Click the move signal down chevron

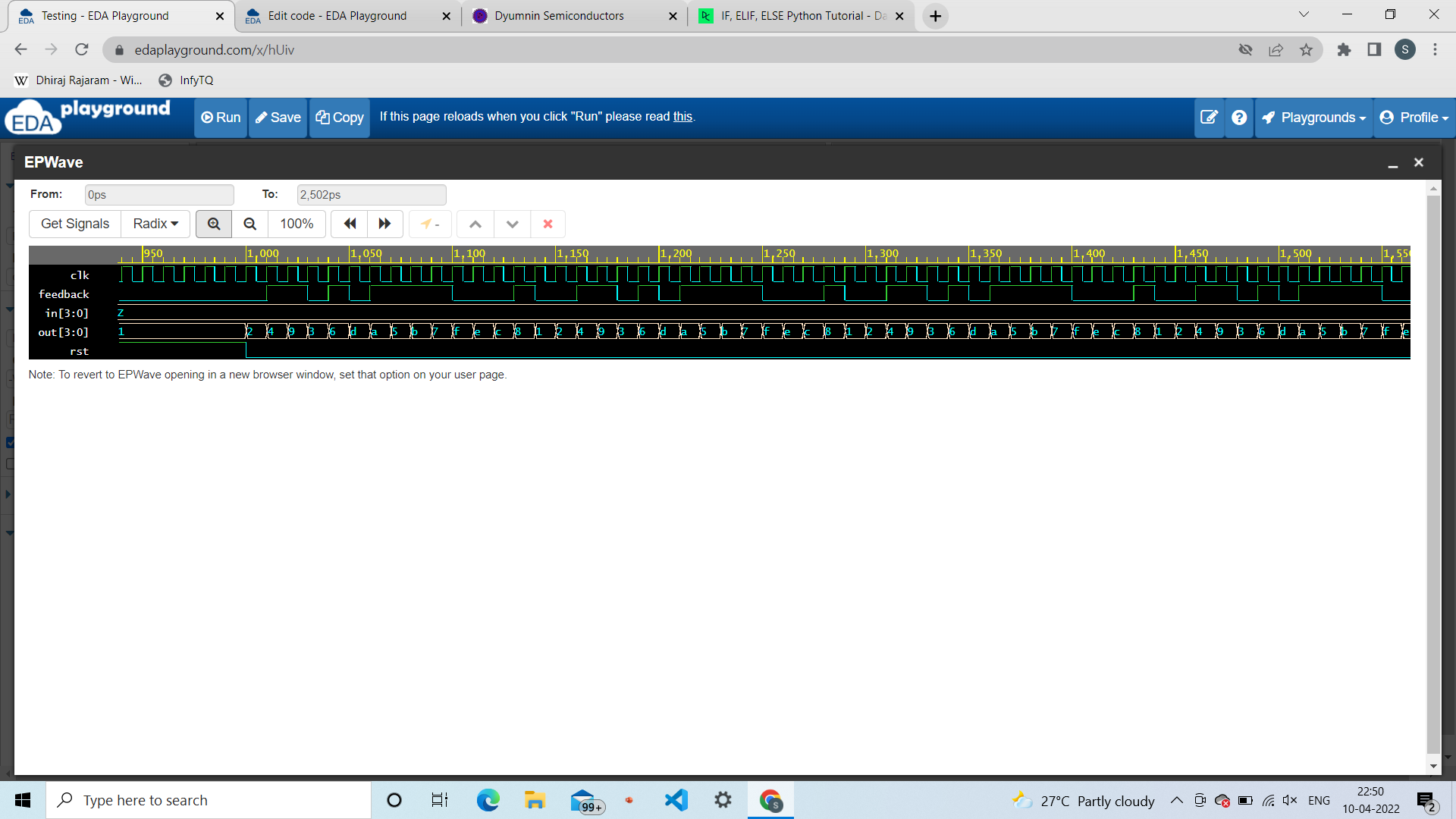click(512, 224)
